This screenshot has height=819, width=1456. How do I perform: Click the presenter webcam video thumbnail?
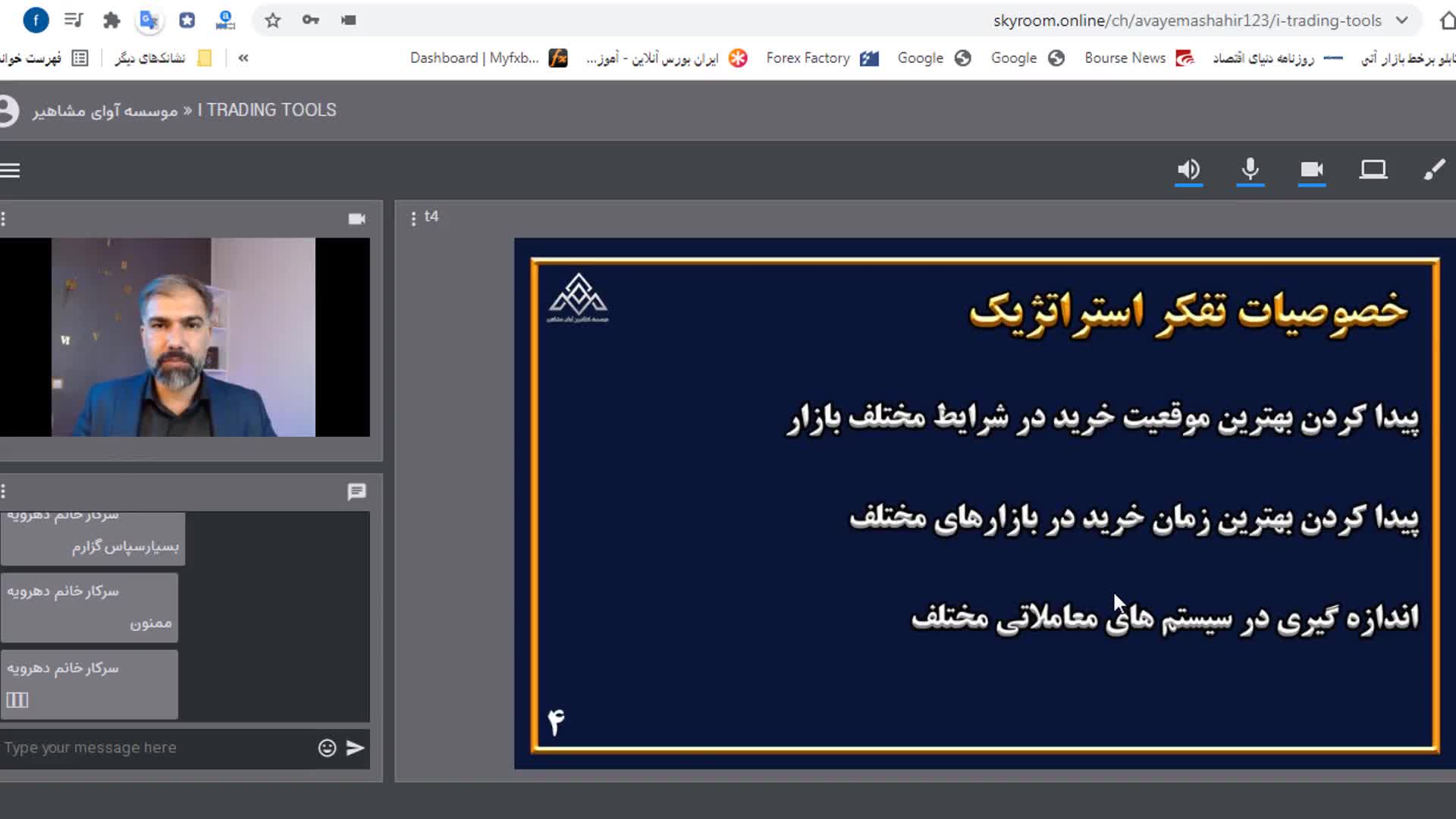184,337
